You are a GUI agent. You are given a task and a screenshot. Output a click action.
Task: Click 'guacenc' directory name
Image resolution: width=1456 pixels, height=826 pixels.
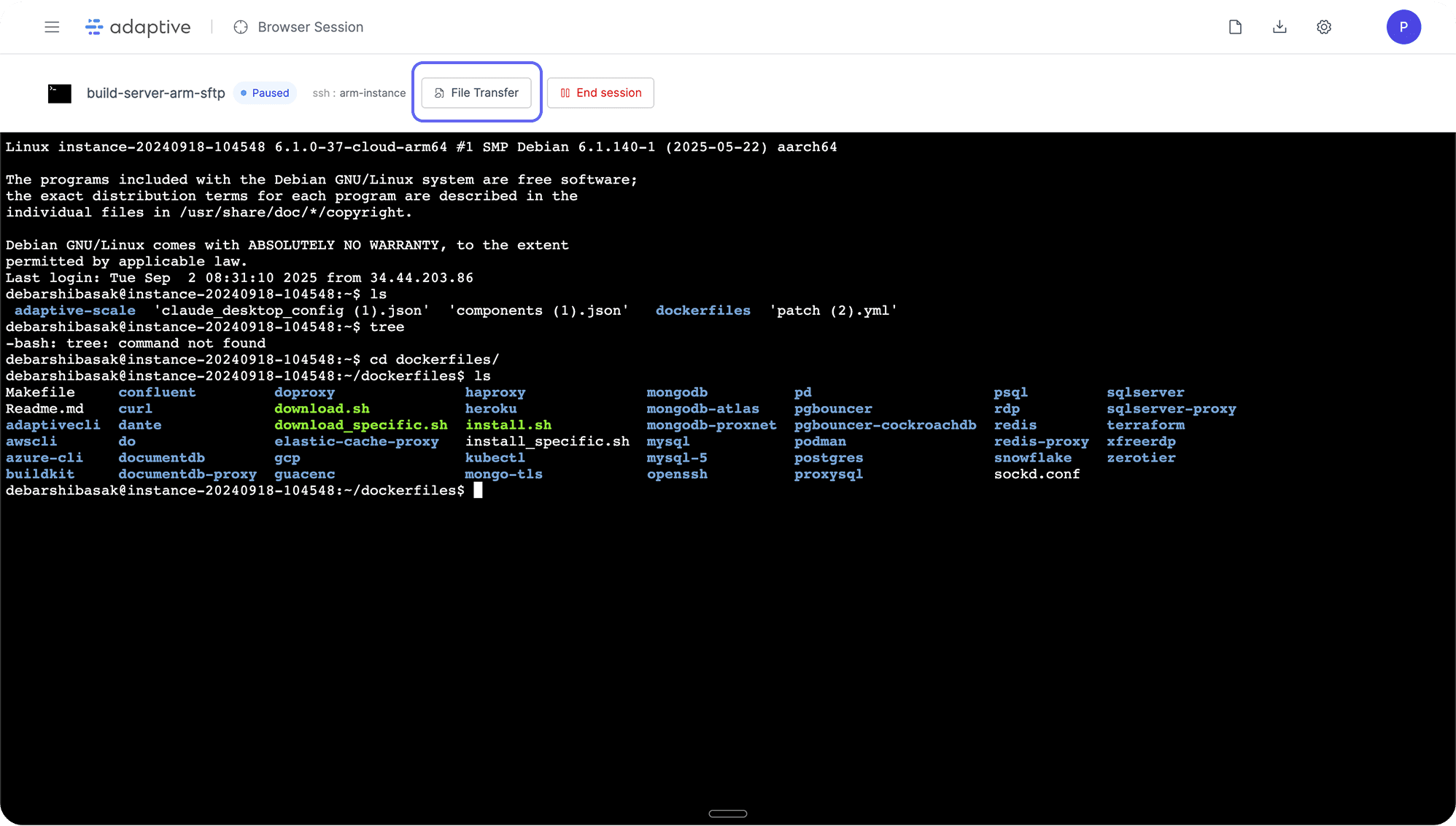(305, 475)
